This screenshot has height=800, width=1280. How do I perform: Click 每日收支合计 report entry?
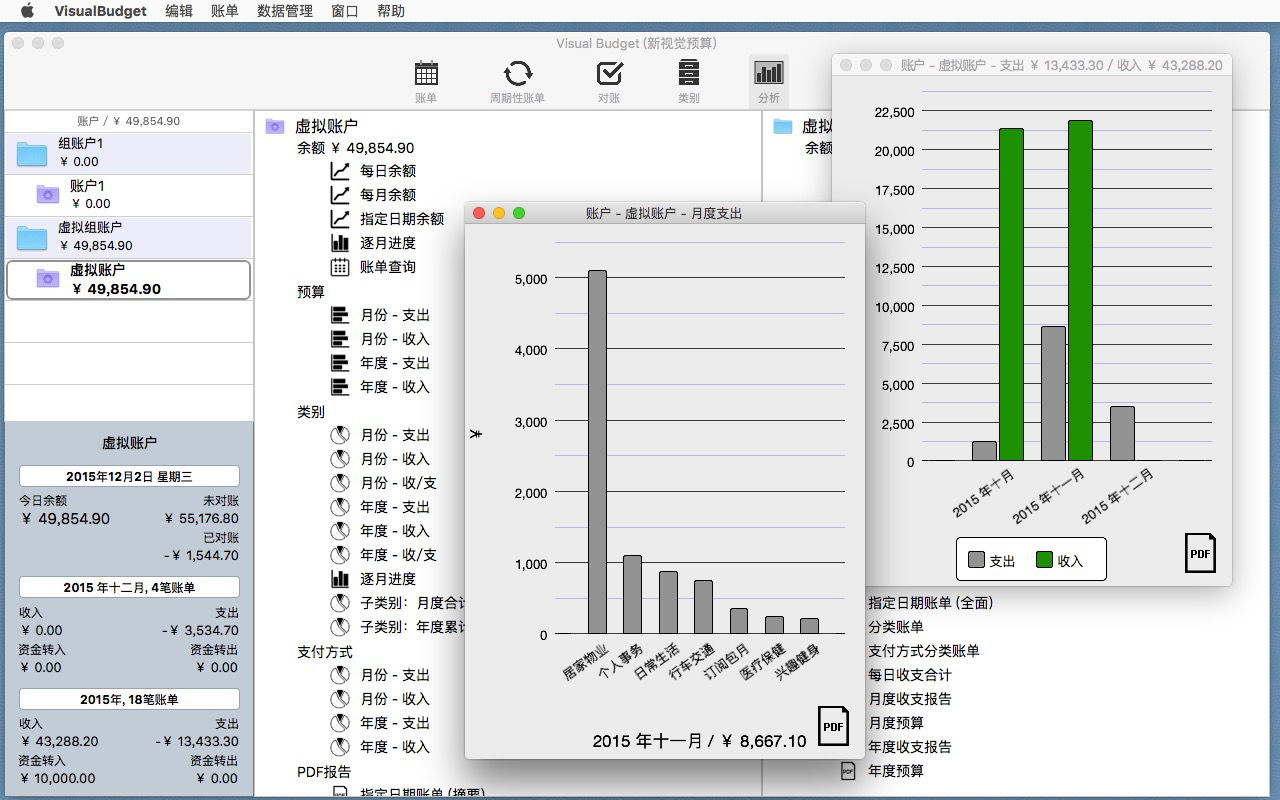[x=910, y=675]
